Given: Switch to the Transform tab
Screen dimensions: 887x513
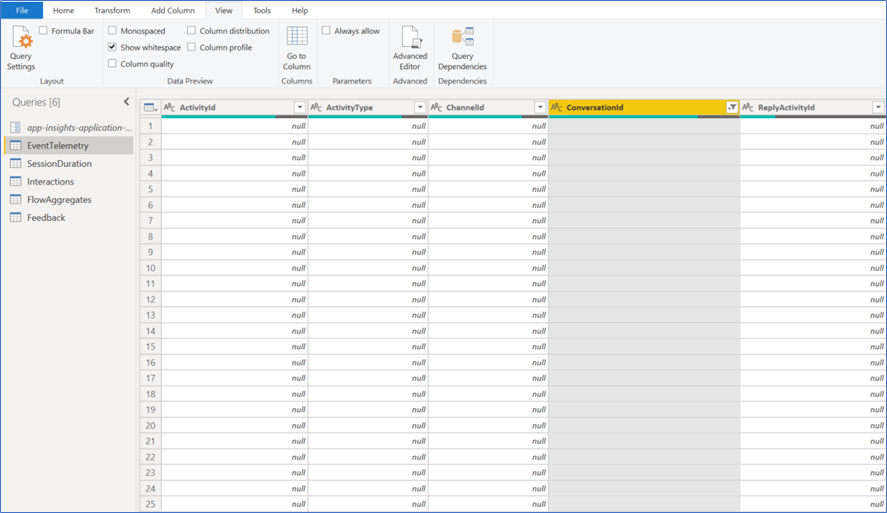Looking at the screenshot, I should click(112, 10).
